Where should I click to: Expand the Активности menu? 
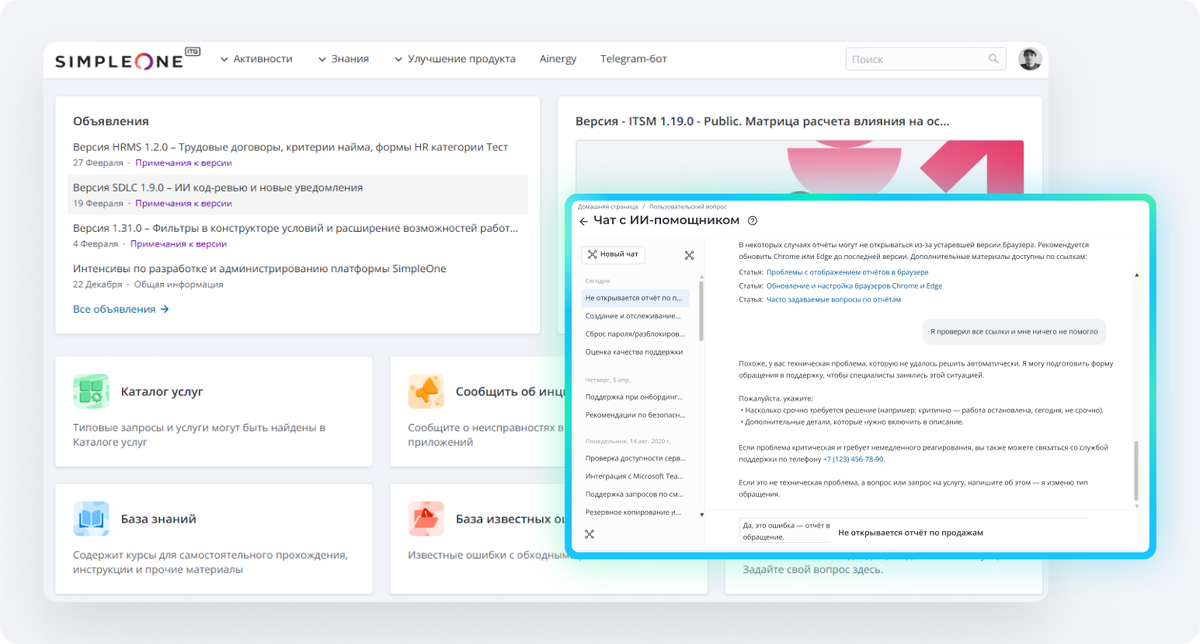(256, 59)
